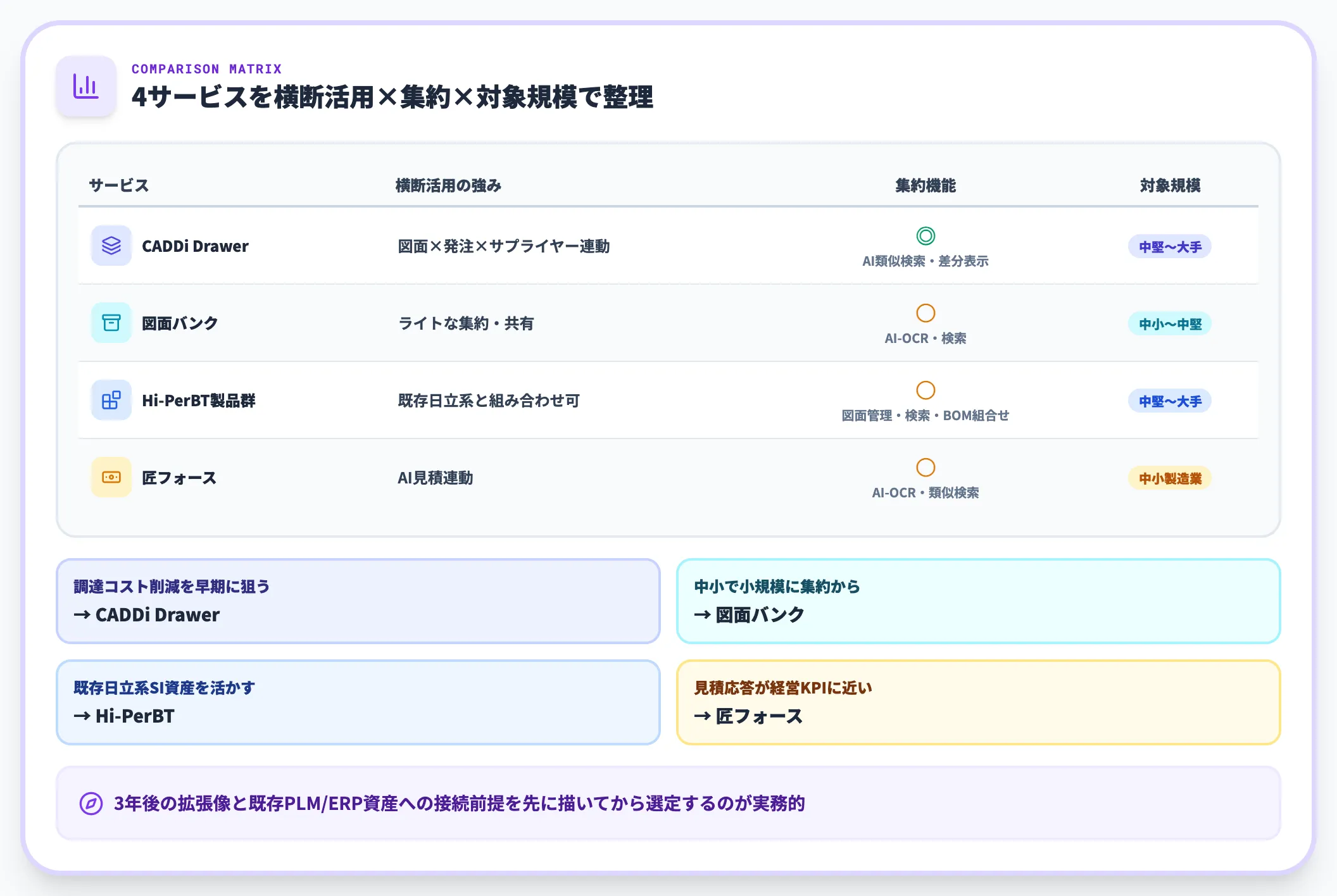
Task: Click the module grid icon for Hi-PerBT製品群
Action: point(111,400)
